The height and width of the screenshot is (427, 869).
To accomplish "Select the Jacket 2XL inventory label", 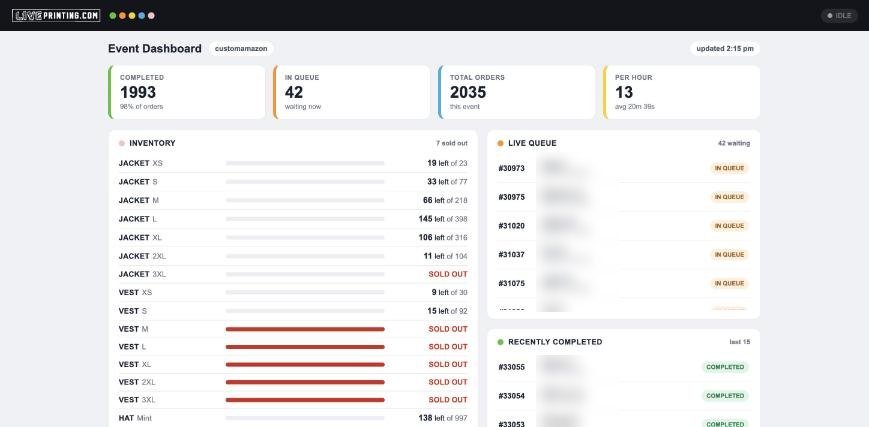I will pos(142,256).
